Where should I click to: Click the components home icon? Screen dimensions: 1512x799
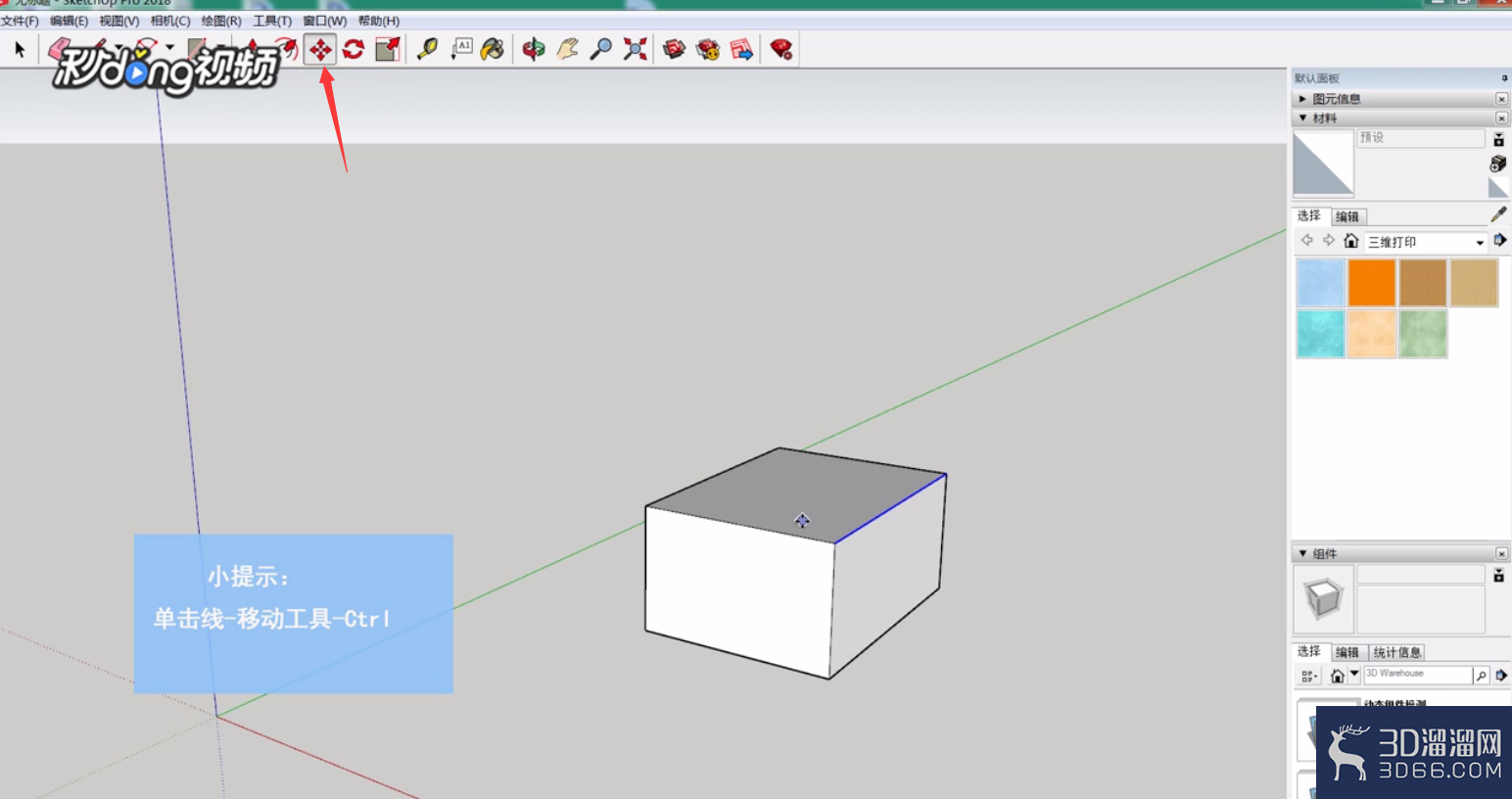coord(1337,676)
